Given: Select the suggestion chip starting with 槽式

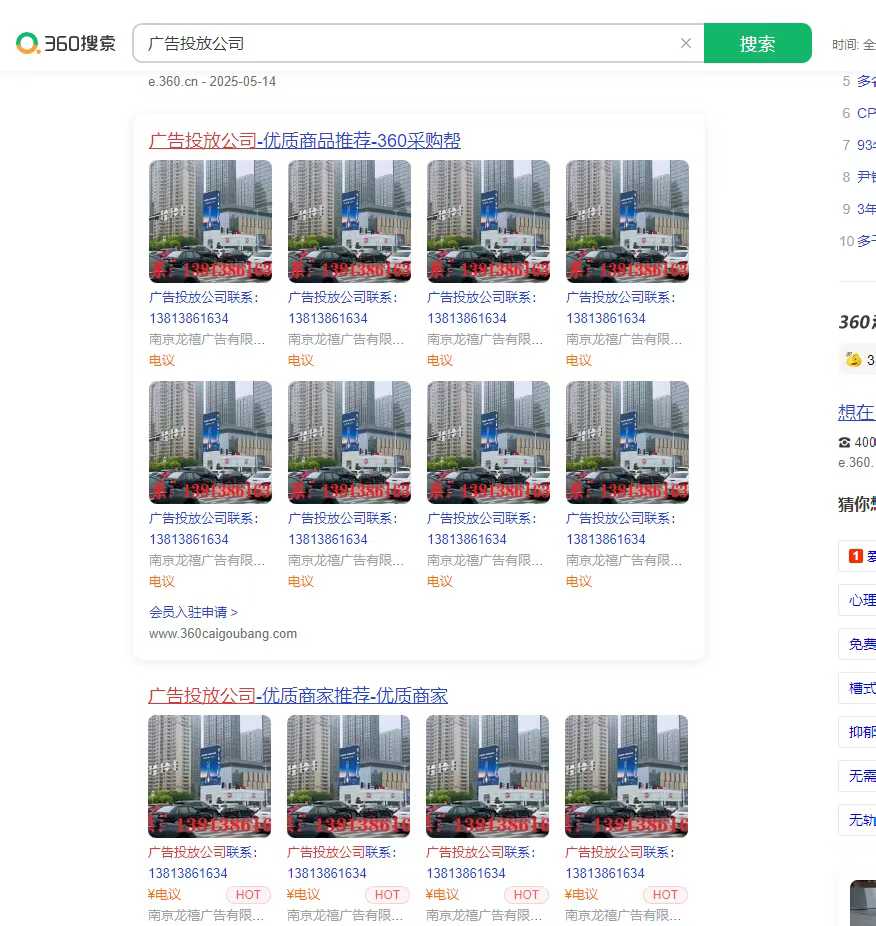Looking at the screenshot, I should pyautogui.click(x=858, y=688).
